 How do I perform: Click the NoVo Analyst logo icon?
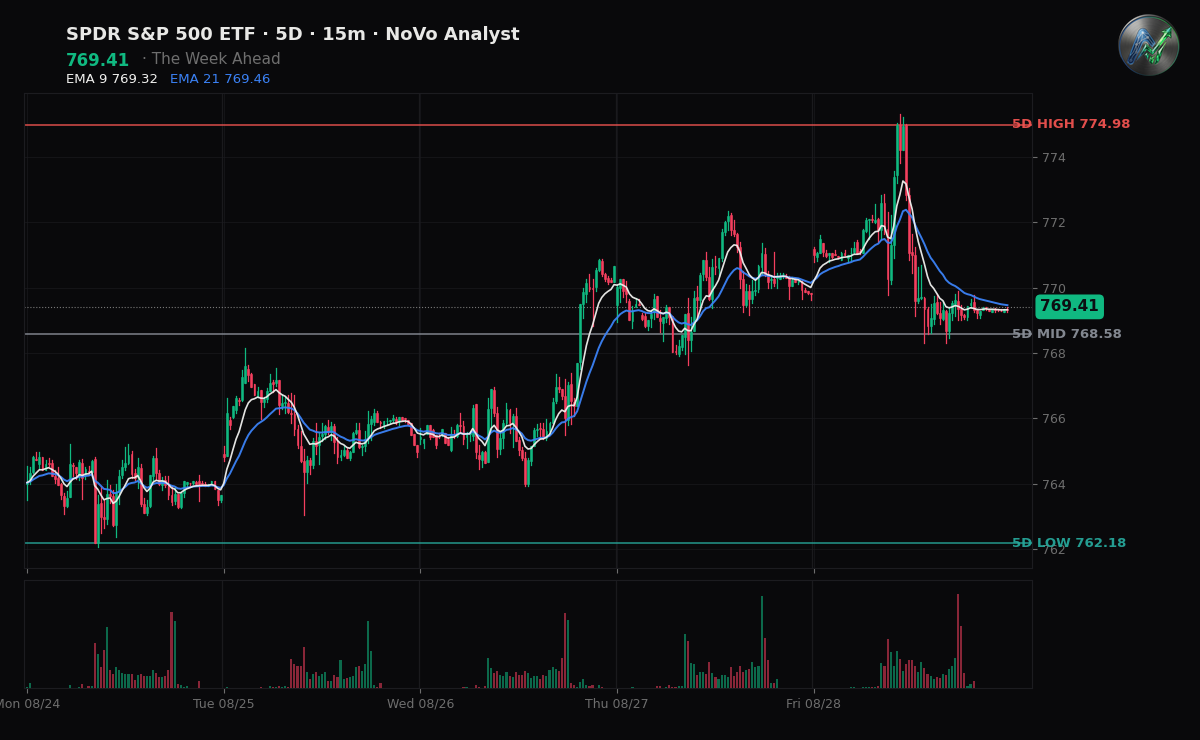(x=1148, y=45)
